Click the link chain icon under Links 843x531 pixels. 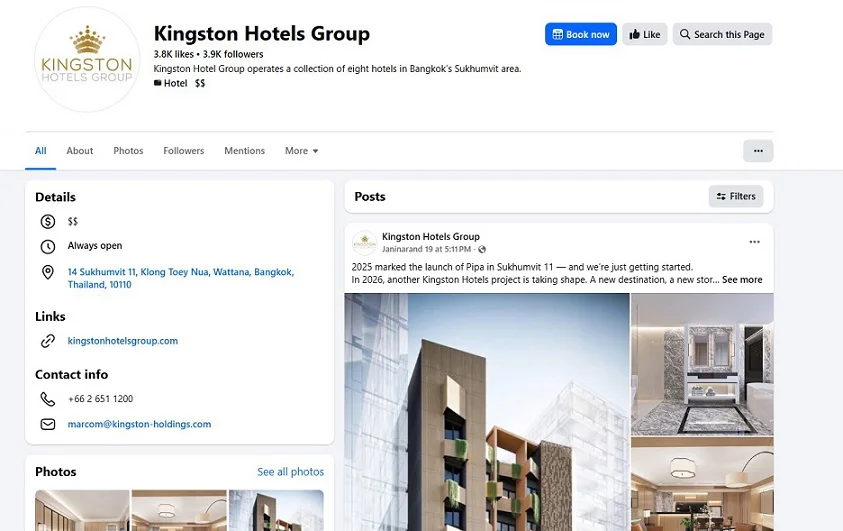(x=48, y=341)
